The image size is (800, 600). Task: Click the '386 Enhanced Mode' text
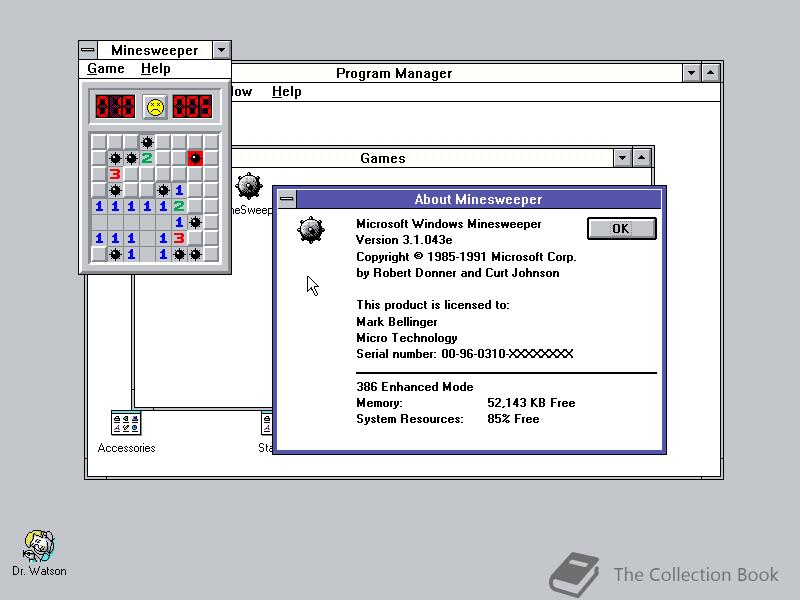[415, 387]
